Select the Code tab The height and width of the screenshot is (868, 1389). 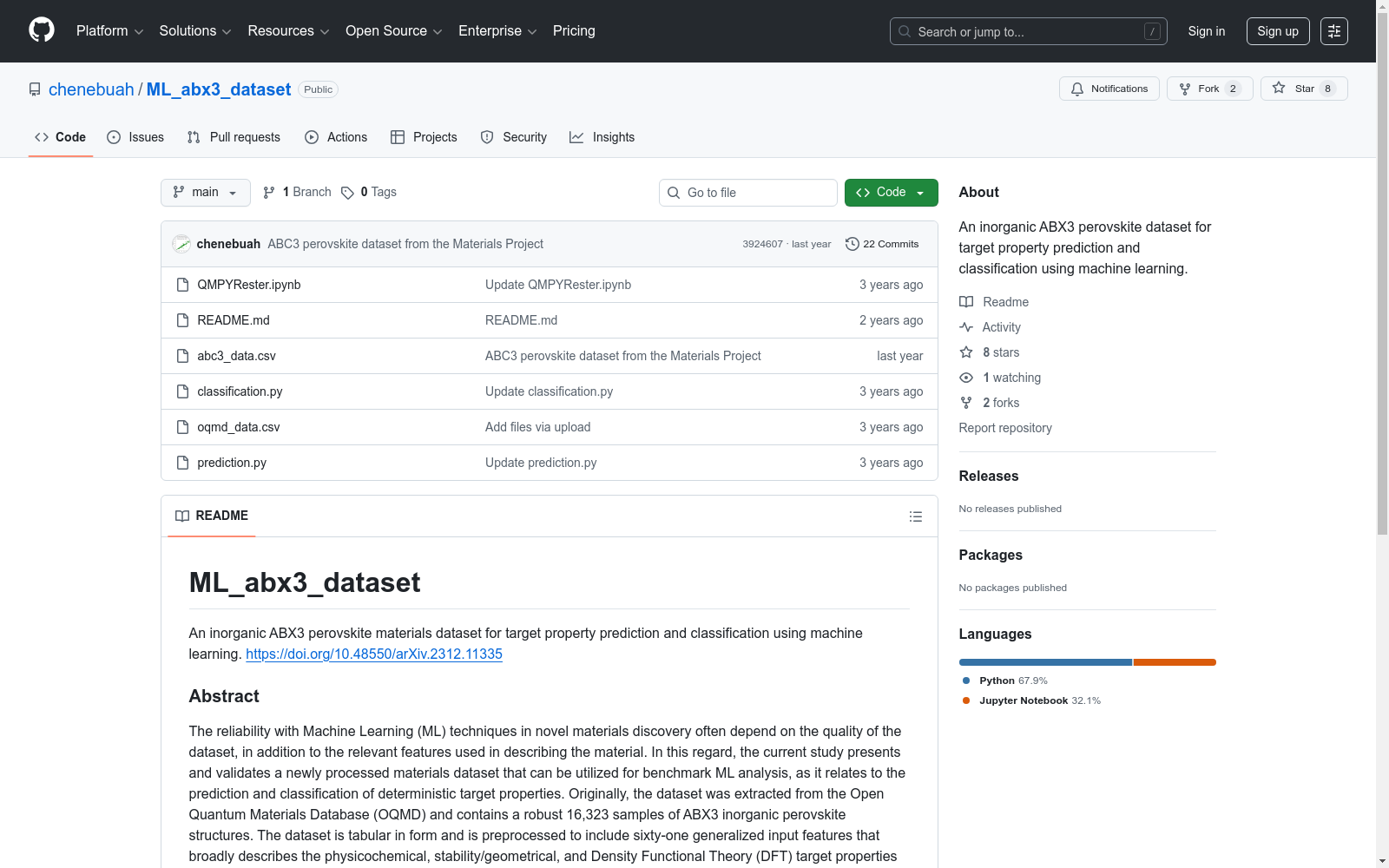[x=60, y=137]
